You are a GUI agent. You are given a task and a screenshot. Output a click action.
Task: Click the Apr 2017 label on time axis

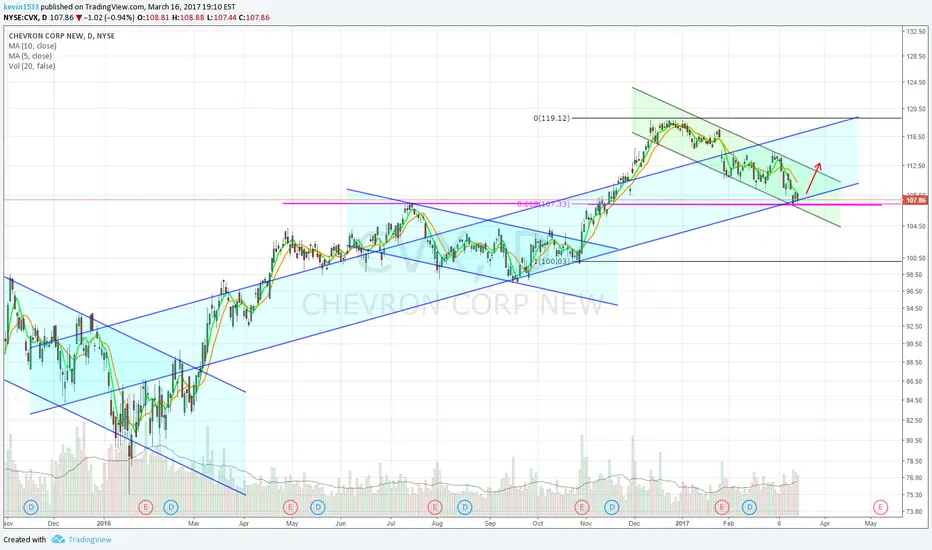(x=824, y=524)
